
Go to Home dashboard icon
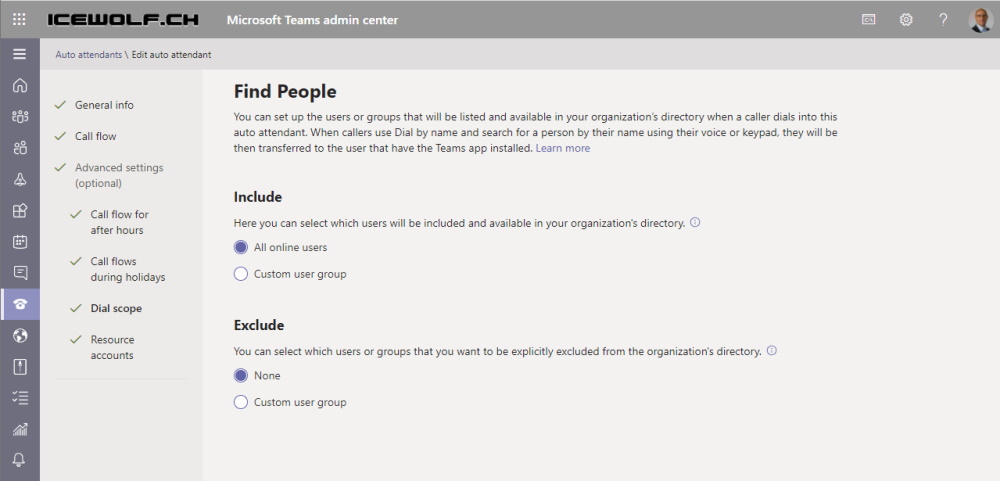[x=20, y=85]
